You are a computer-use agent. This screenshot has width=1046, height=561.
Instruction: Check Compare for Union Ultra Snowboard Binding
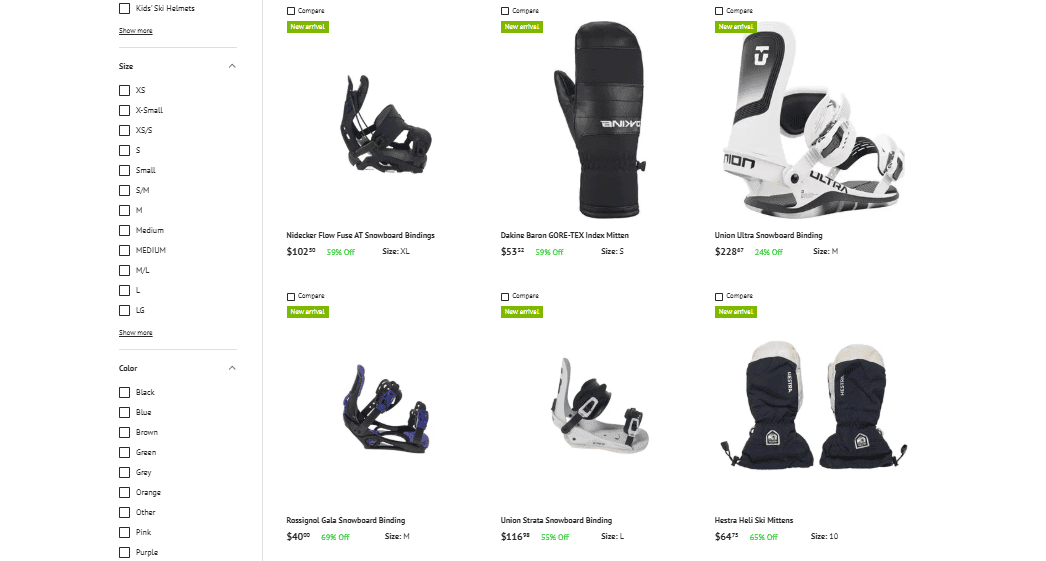point(718,11)
